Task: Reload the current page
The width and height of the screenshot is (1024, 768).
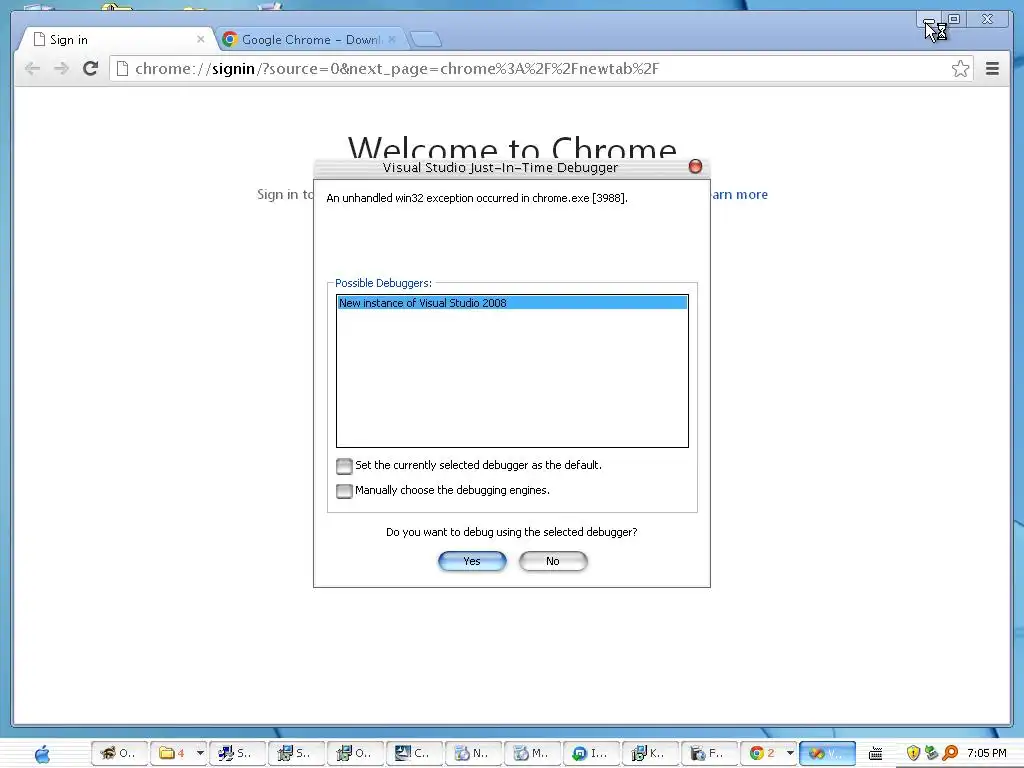Action: click(91, 68)
